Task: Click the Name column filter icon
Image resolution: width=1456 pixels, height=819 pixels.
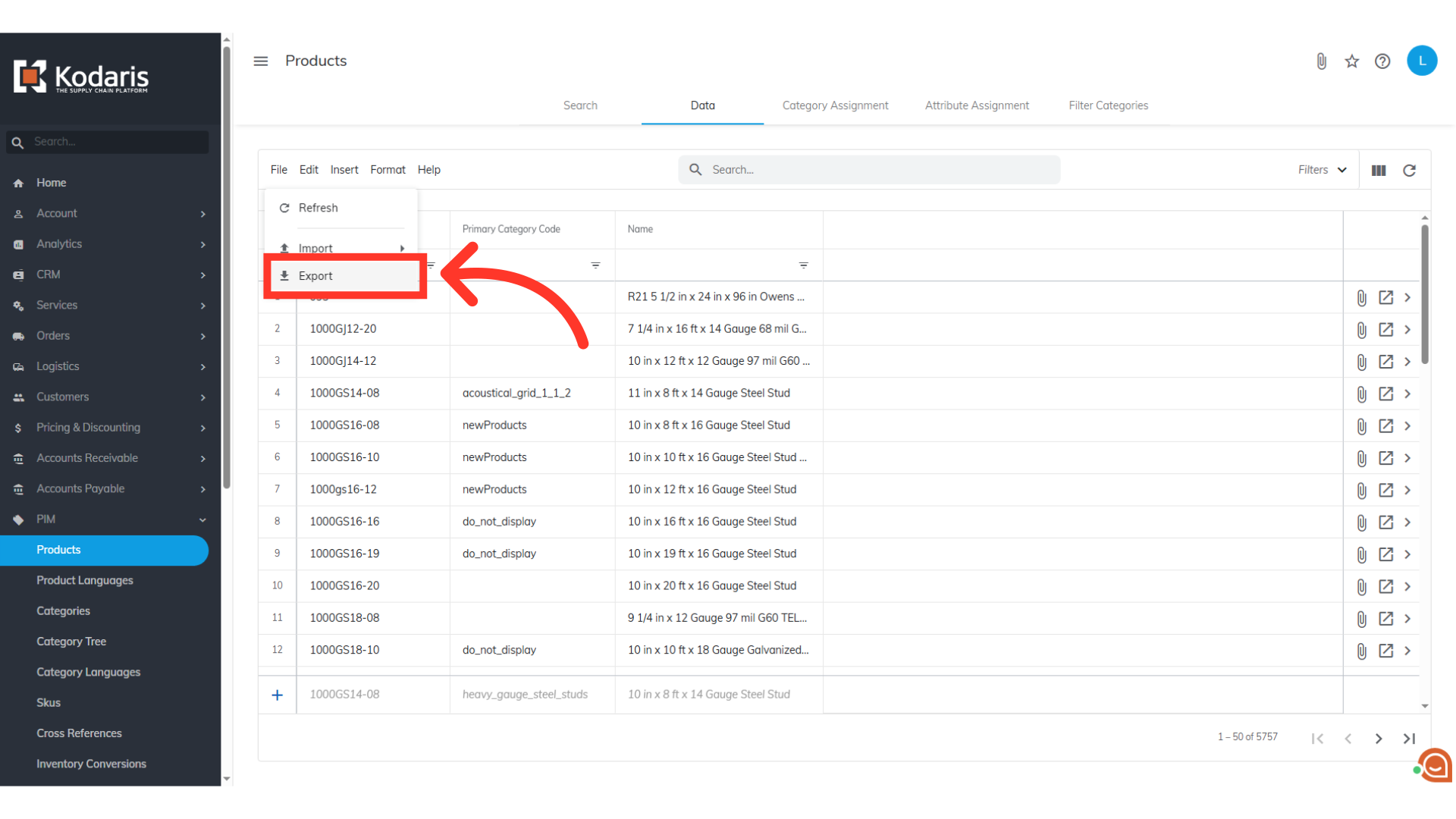Action: pyautogui.click(x=803, y=265)
